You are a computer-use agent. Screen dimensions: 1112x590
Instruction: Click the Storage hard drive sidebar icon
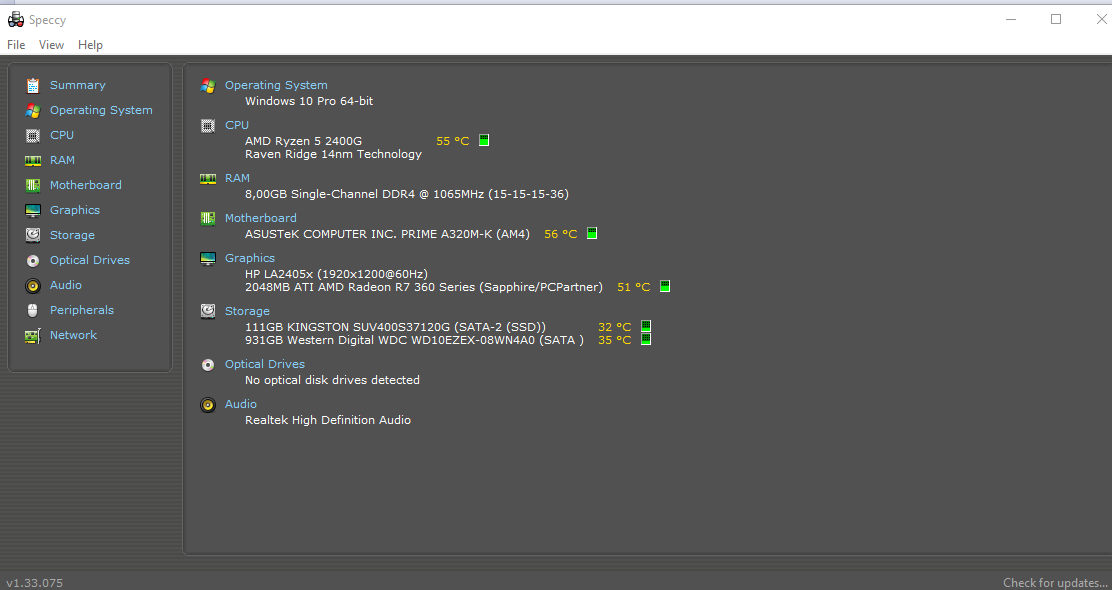(x=33, y=235)
